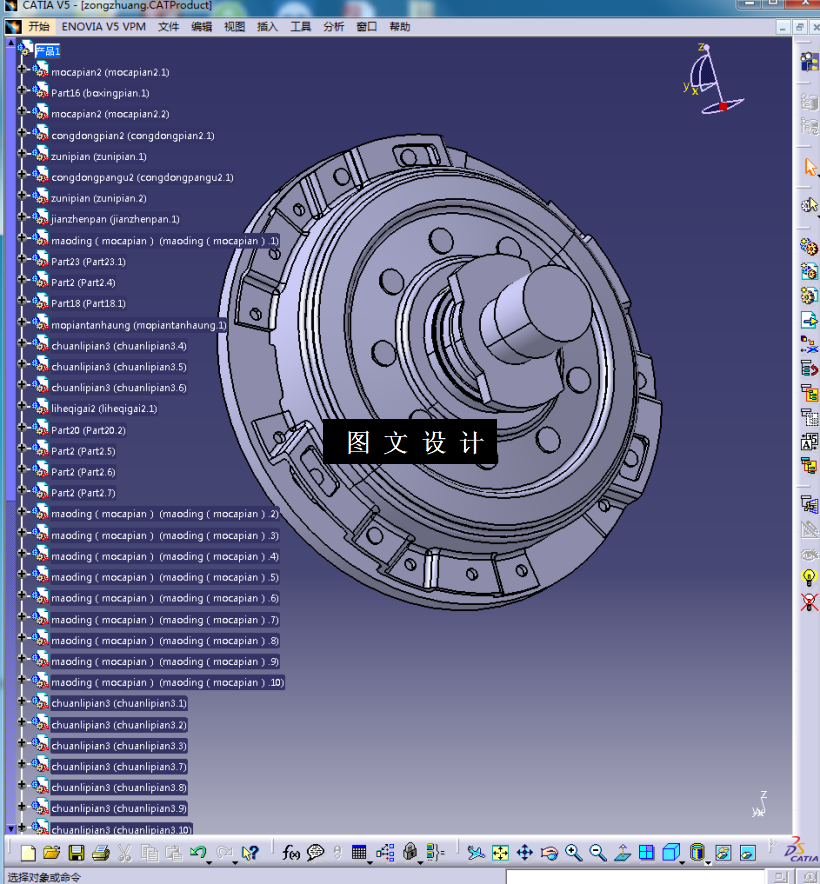Click the crossed-out light bulb icon
This screenshot has width=820, height=884.
(x=809, y=602)
